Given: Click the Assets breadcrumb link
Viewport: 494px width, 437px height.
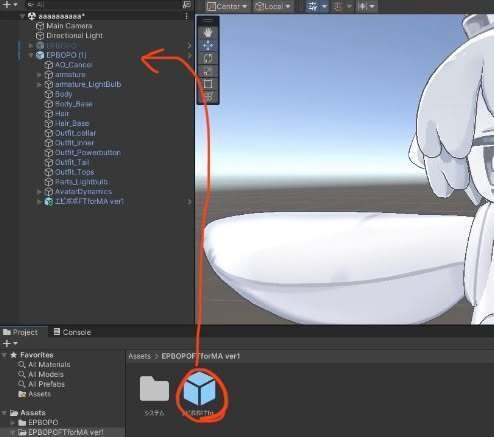Looking at the screenshot, I should (x=140, y=356).
